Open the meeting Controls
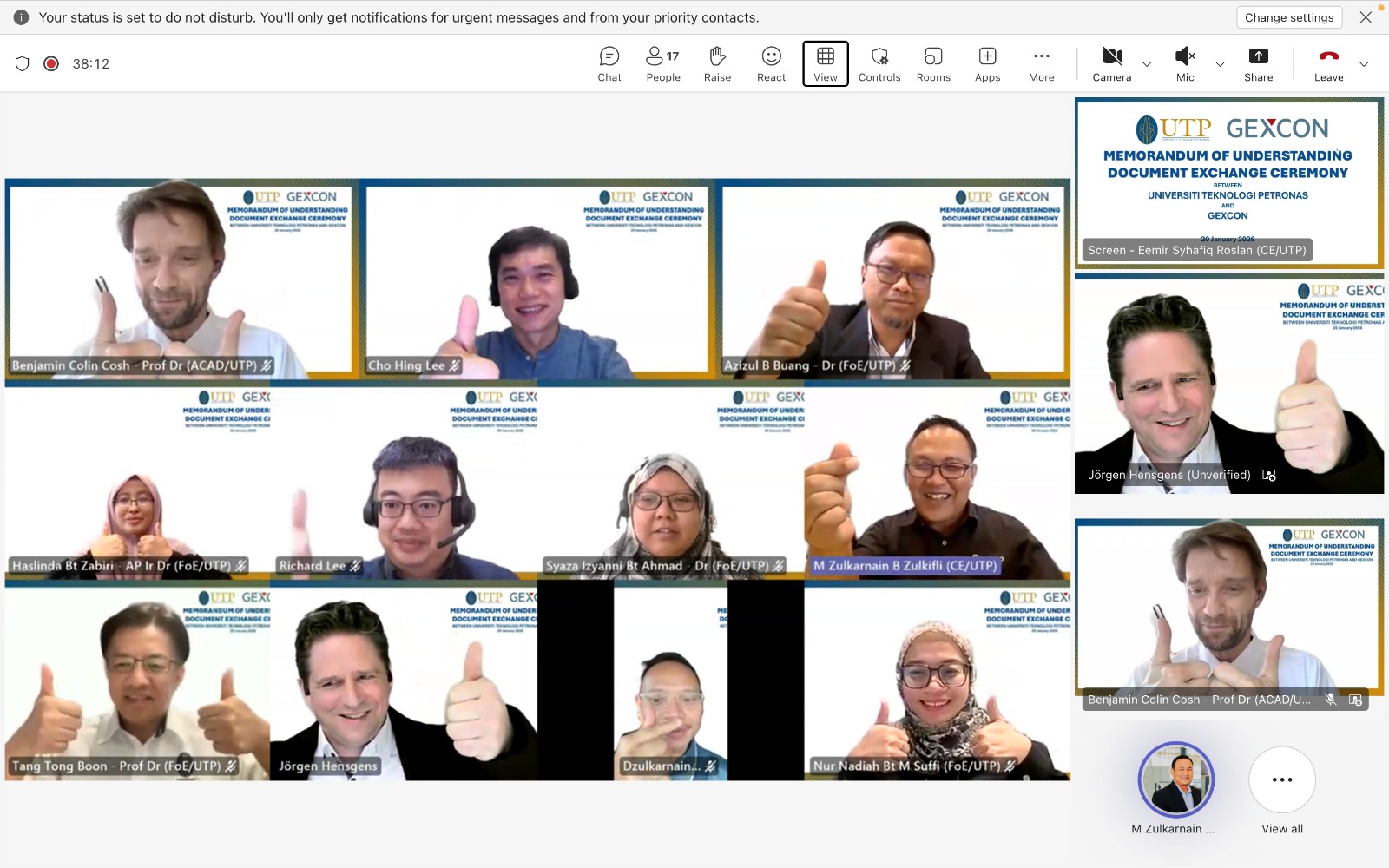Image resolution: width=1389 pixels, height=868 pixels. [x=879, y=64]
